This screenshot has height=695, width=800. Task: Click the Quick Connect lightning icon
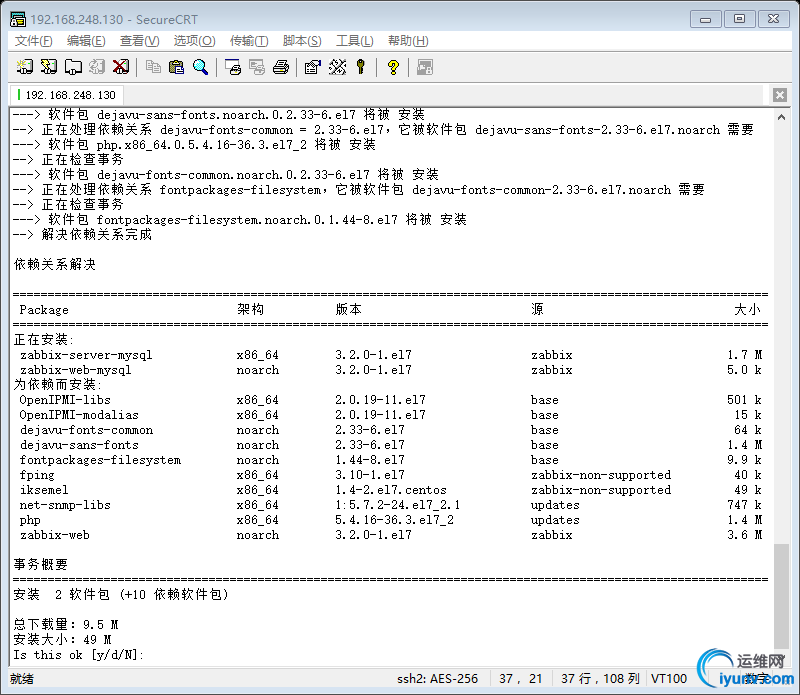click(x=48, y=67)
